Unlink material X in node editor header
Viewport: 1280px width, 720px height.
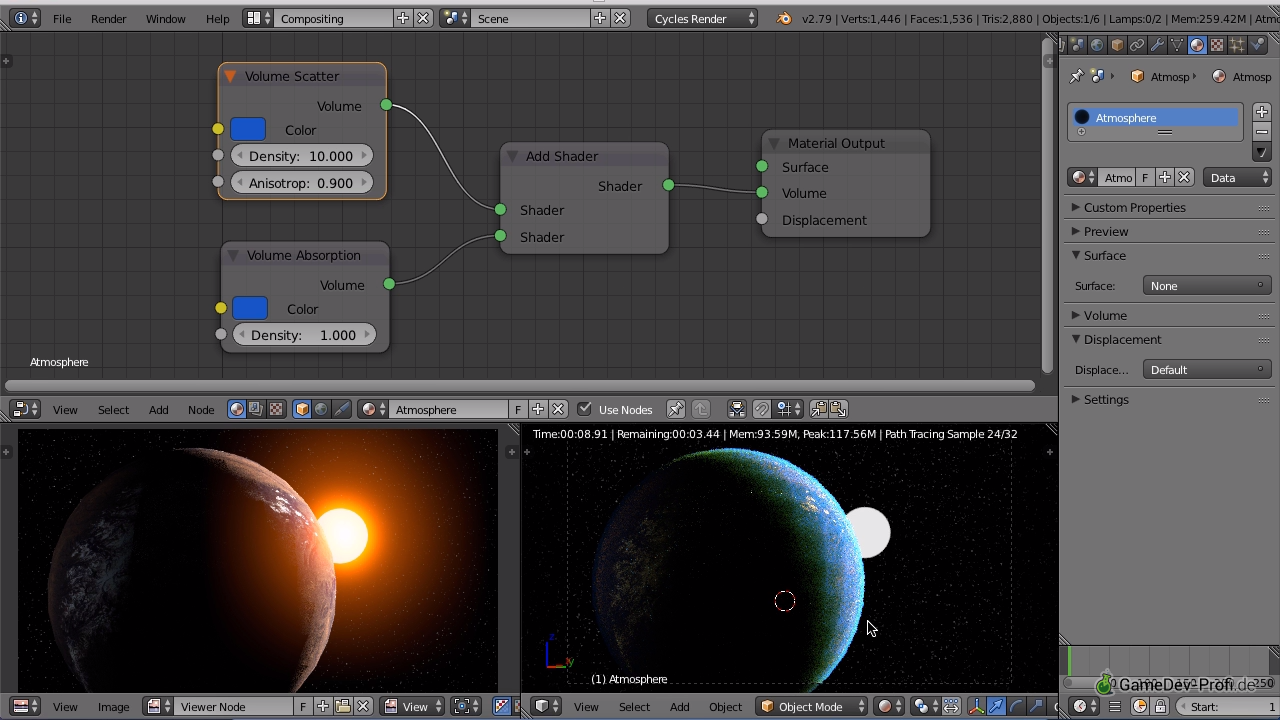tap(558, 409)
